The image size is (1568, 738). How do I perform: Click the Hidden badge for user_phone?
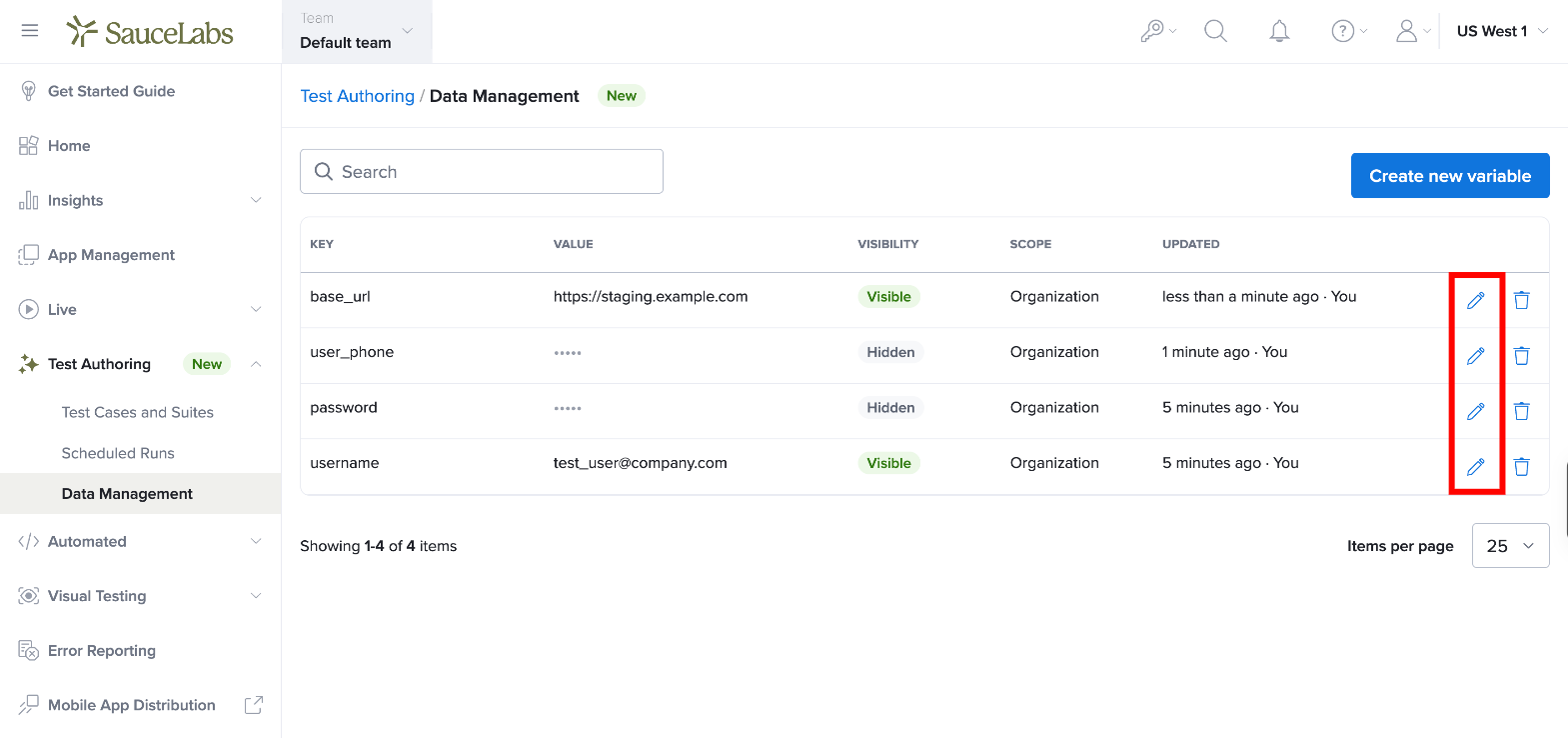coord(890,352)
